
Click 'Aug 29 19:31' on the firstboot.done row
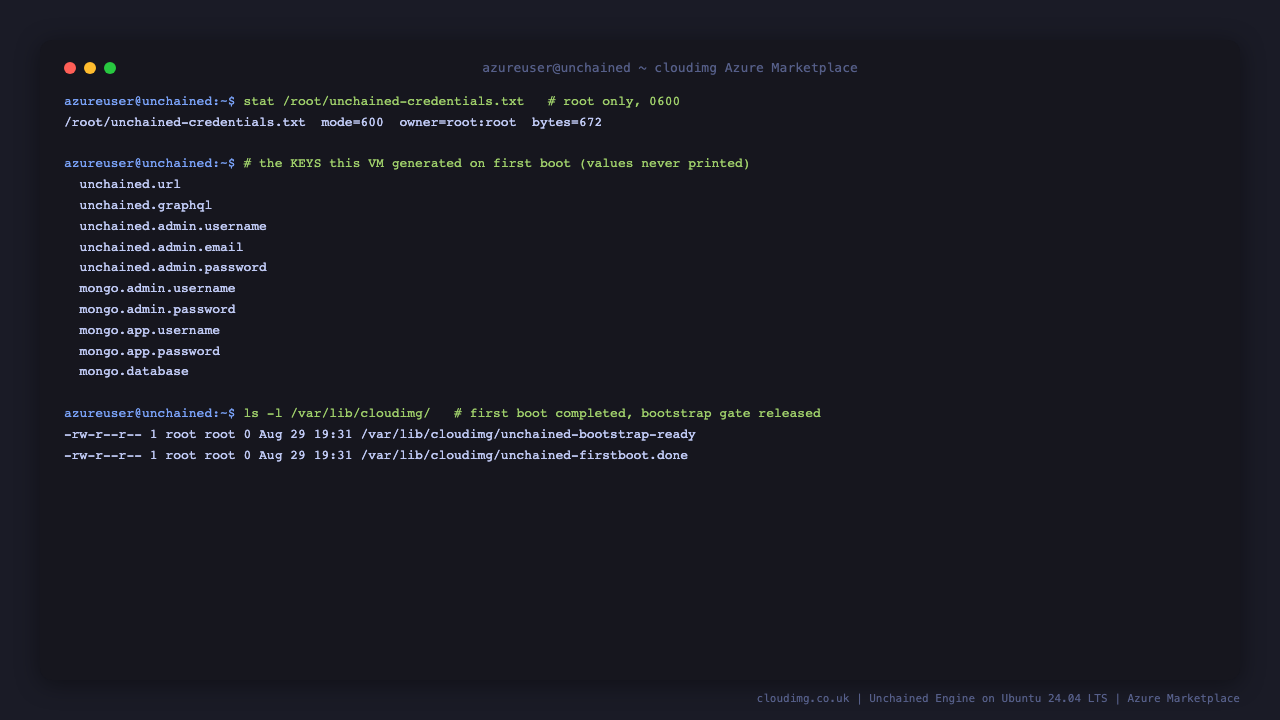[305, 456]
